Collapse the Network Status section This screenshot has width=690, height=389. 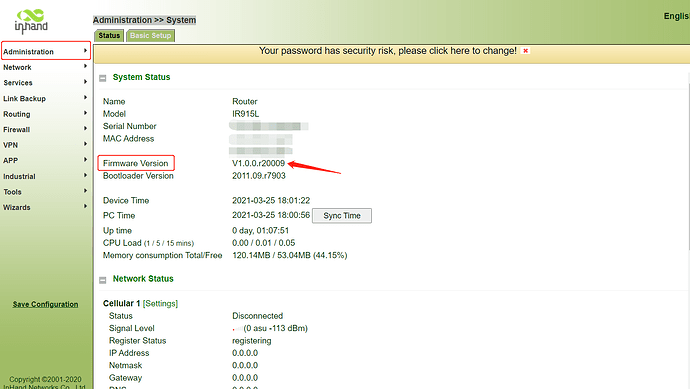click(103, 280)
